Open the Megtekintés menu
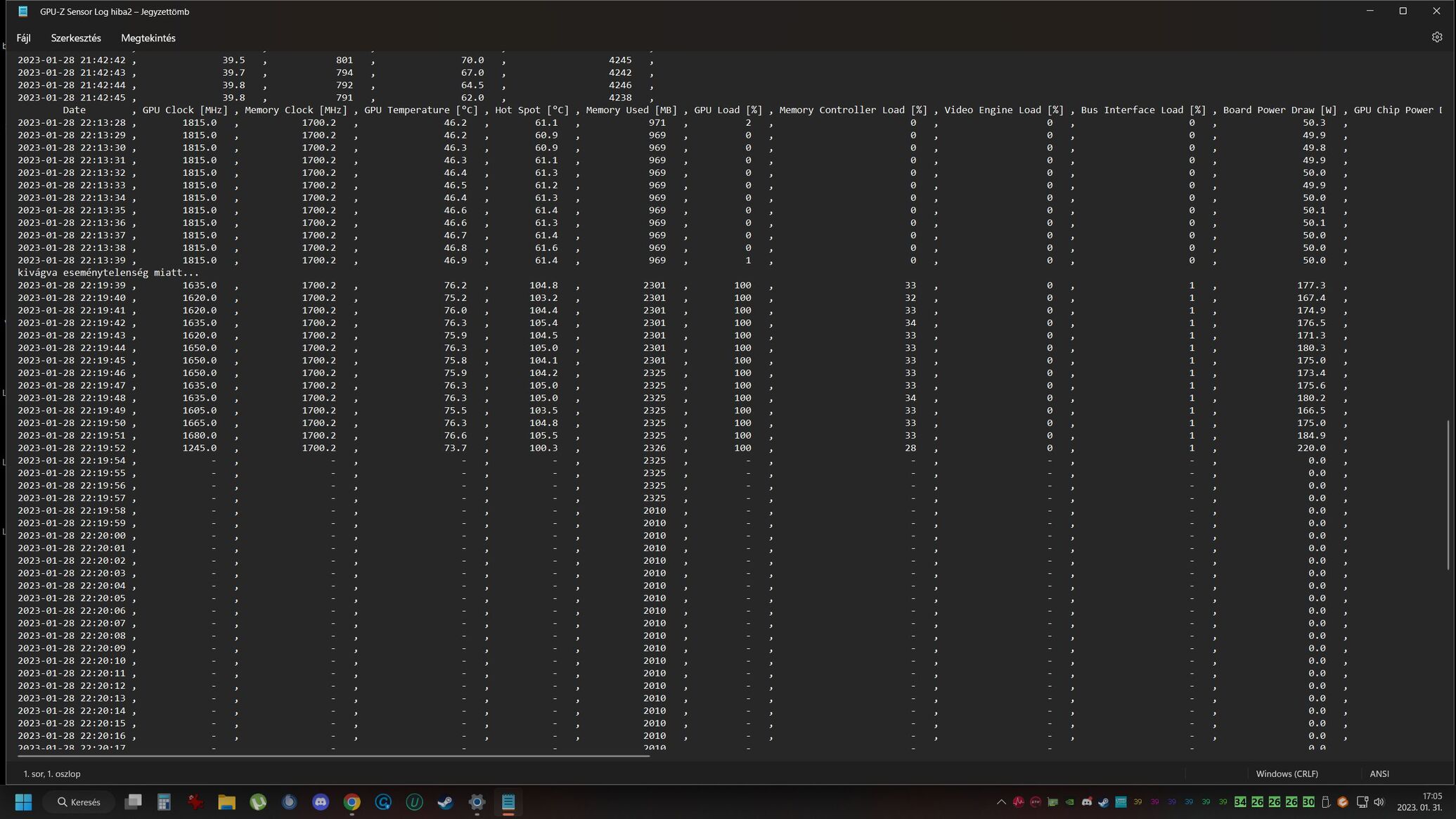The image size is (1456, 819). 148,38
